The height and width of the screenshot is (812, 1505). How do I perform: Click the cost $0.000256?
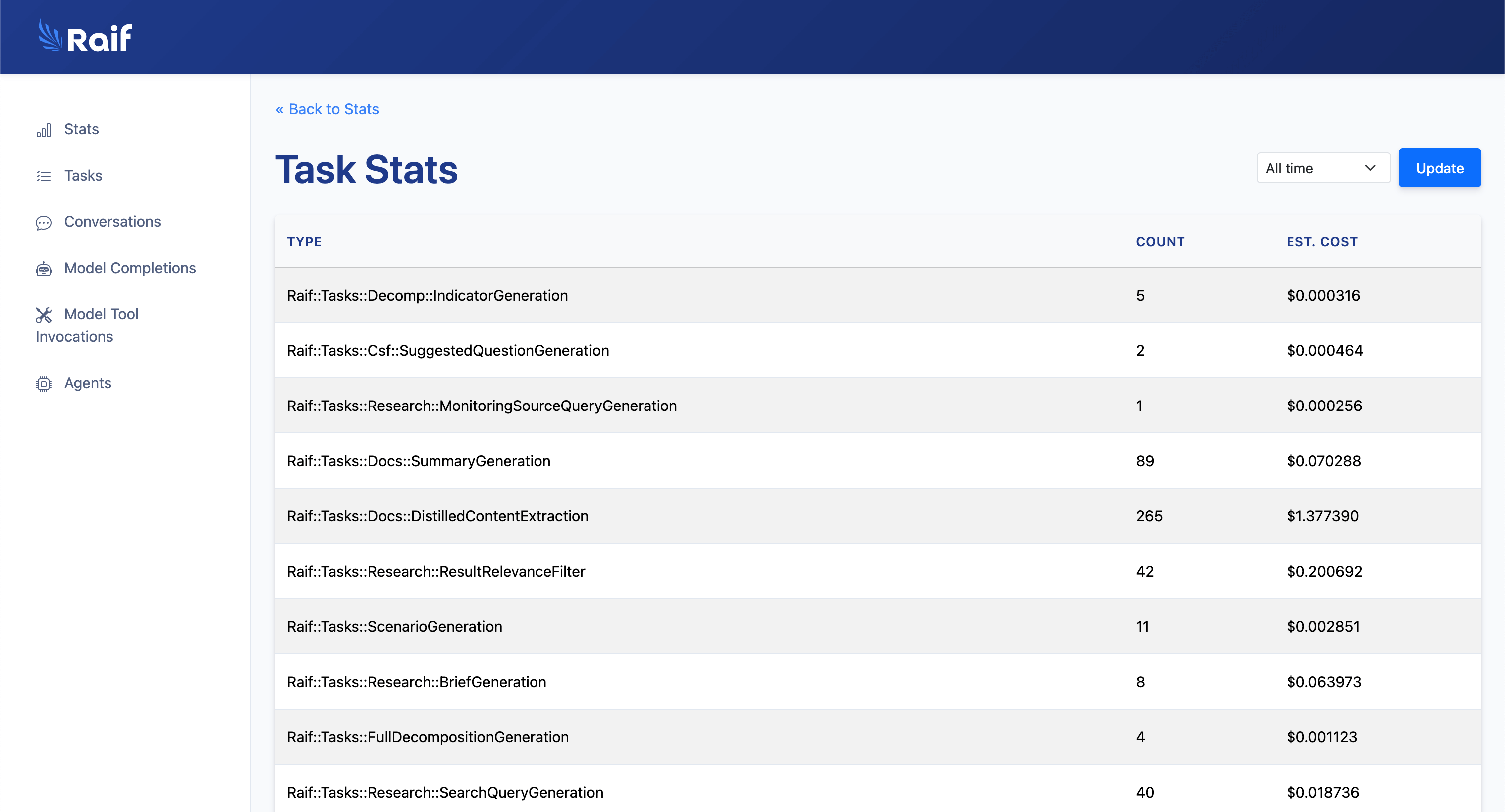click(x=1324, y=406)
